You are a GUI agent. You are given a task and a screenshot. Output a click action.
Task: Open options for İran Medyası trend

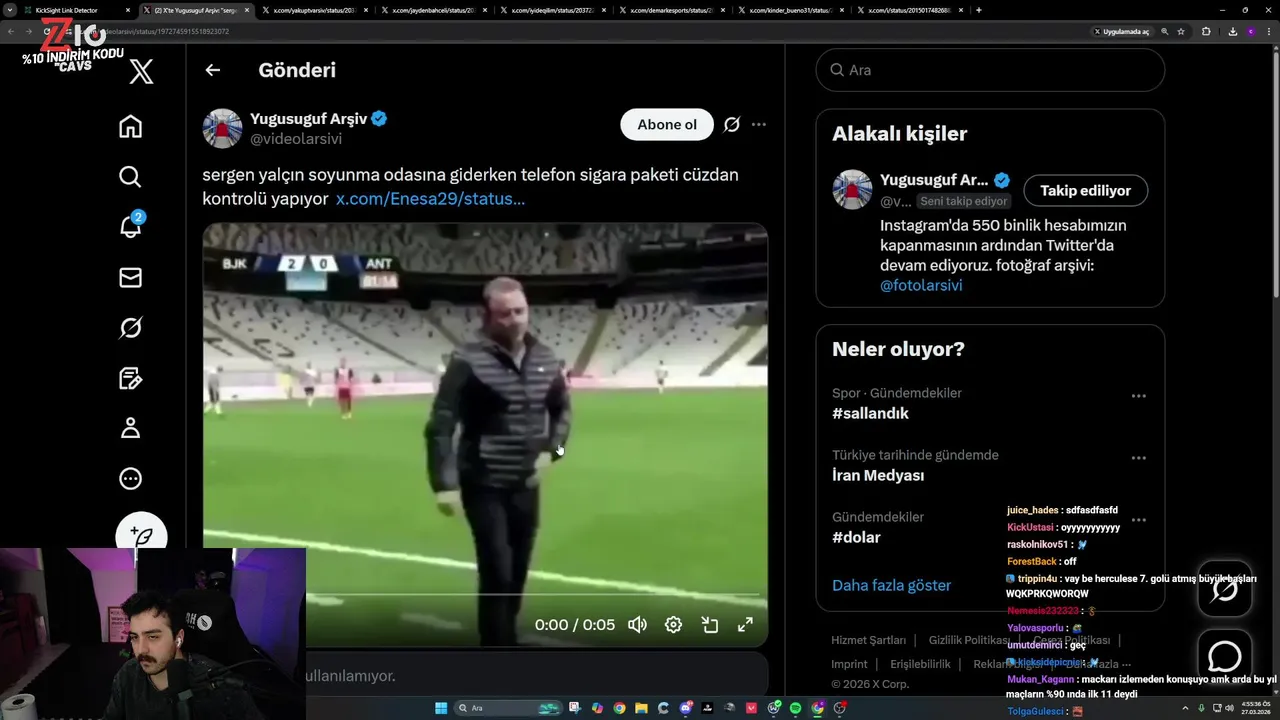tap(1138, 458)
